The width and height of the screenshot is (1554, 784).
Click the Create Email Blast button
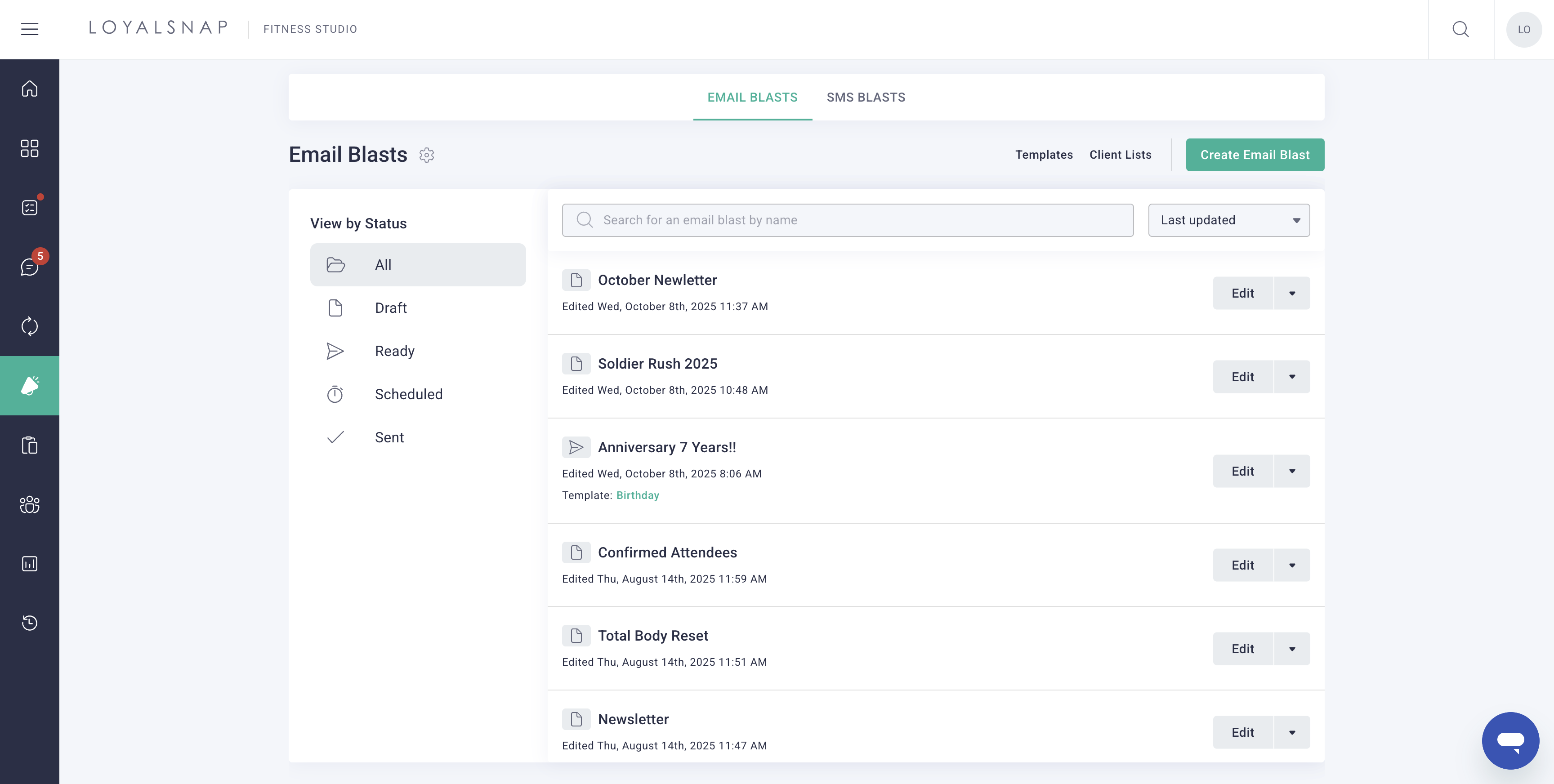(x=1255, y=155)
